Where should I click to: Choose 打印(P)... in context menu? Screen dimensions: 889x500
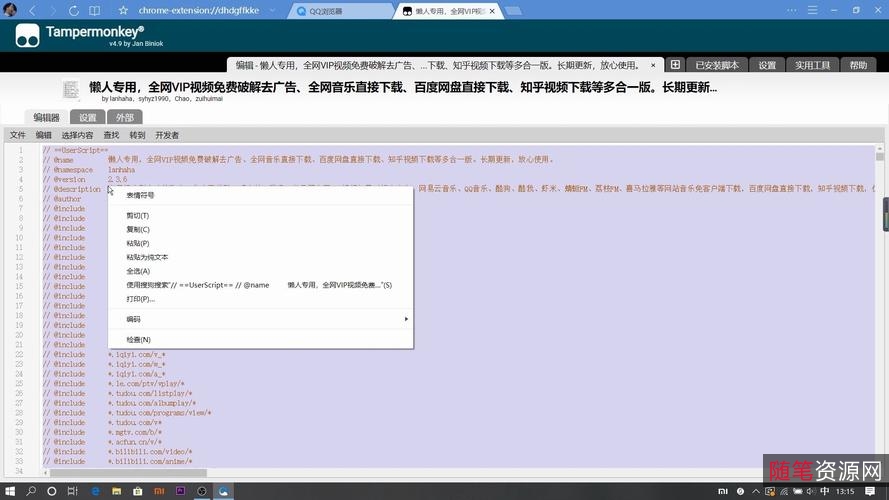tap(260, 299)
